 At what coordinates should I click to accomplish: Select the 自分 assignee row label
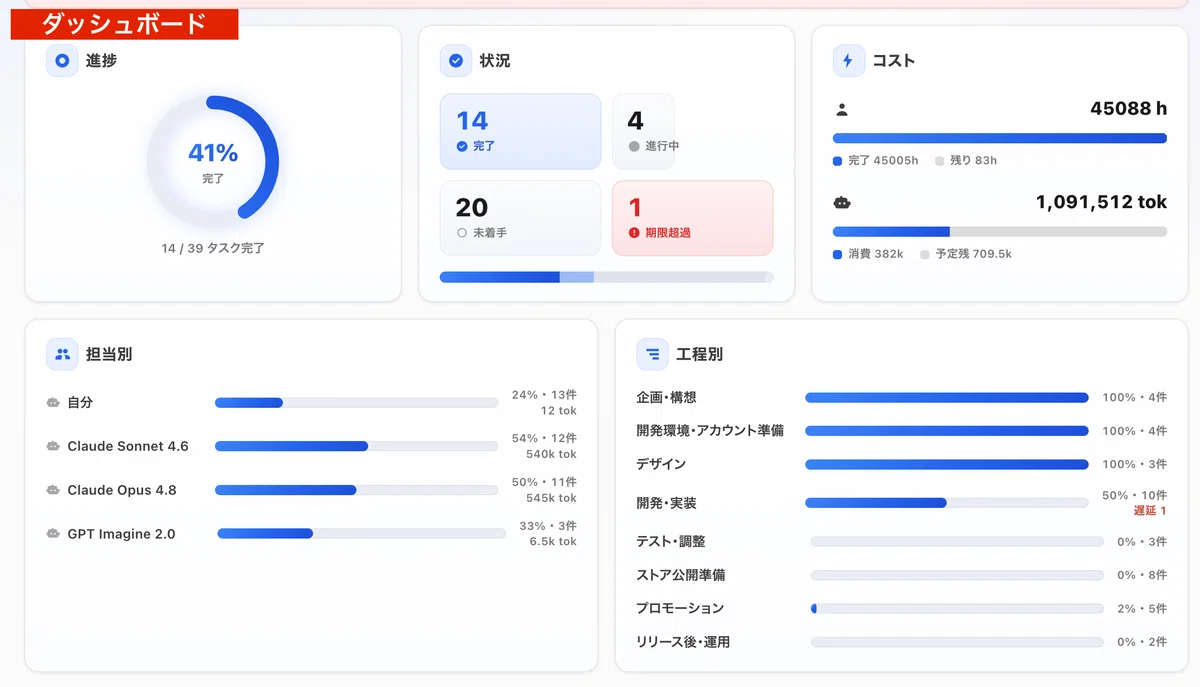click(80, 403)
